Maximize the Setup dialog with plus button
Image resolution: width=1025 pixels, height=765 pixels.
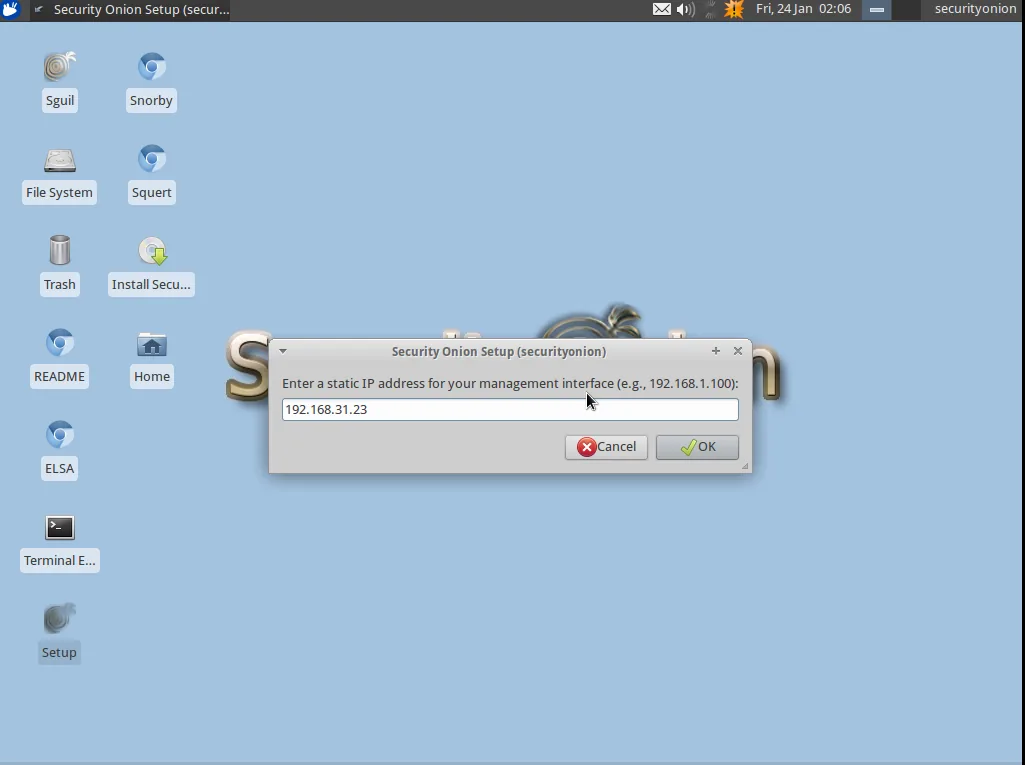pyautogui.click(x=716, y=351)
